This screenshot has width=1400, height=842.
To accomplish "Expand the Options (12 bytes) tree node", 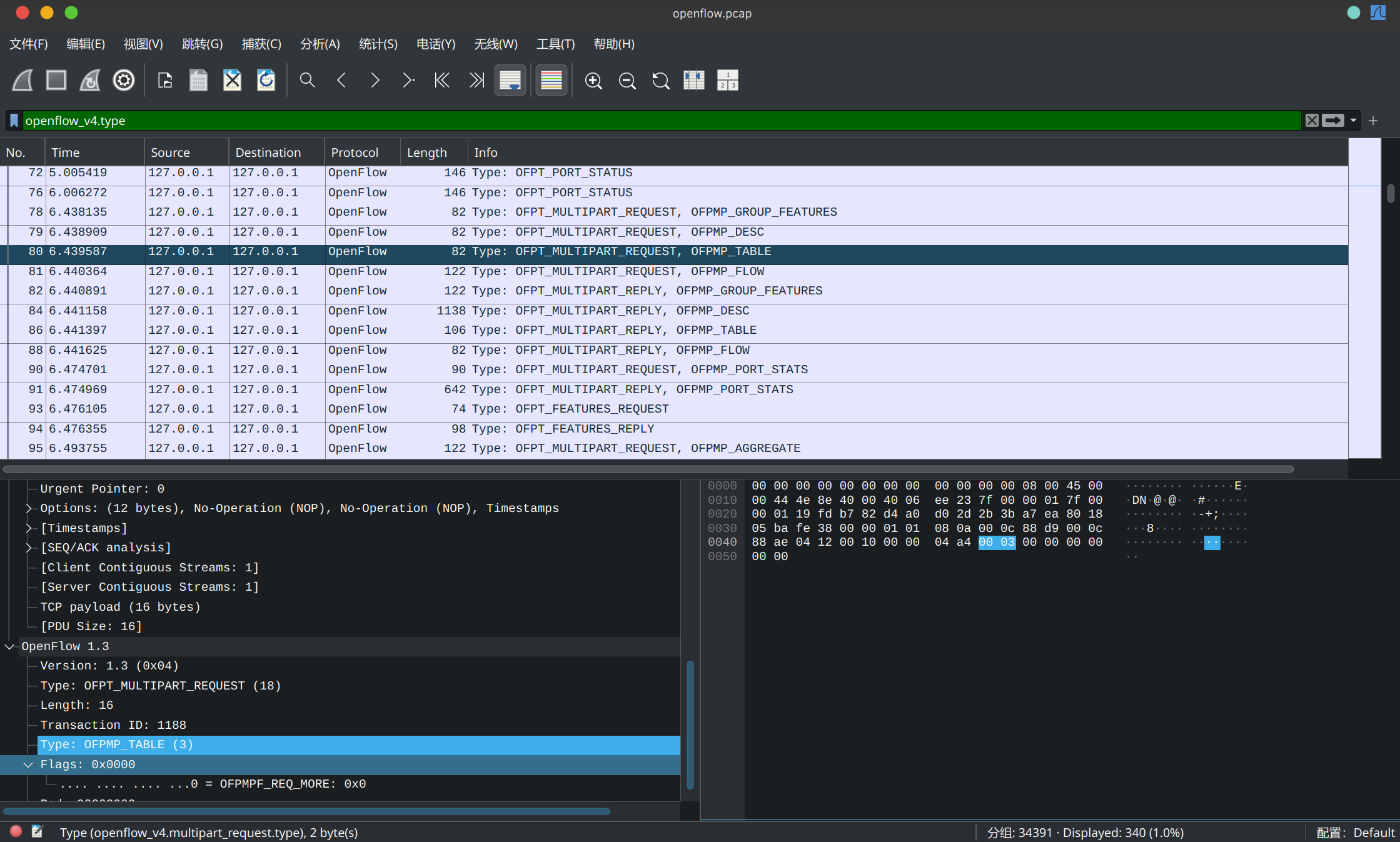I will pyautogui.click(x=29, y=508).
